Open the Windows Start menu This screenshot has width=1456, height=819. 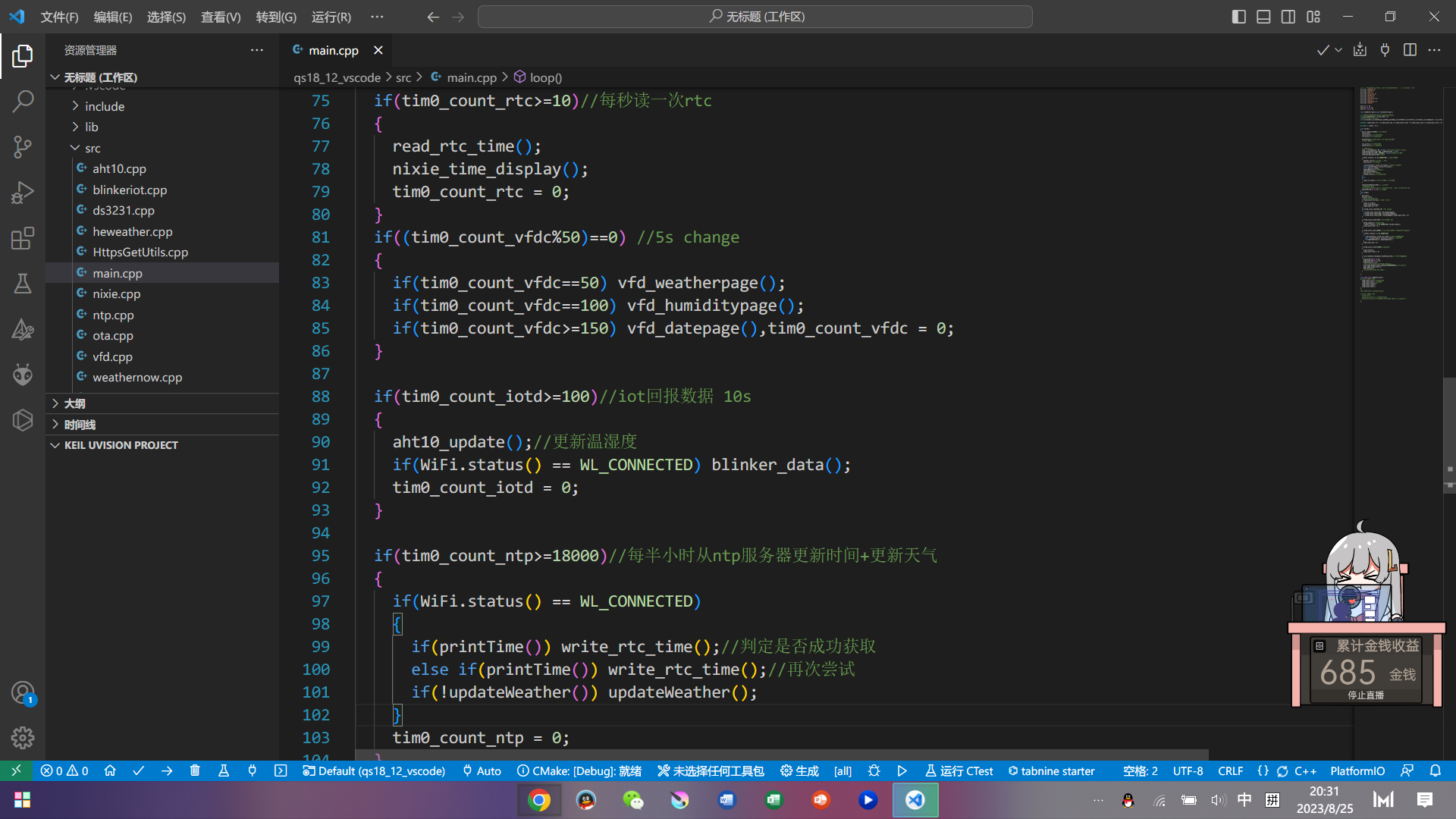(23, 800)
